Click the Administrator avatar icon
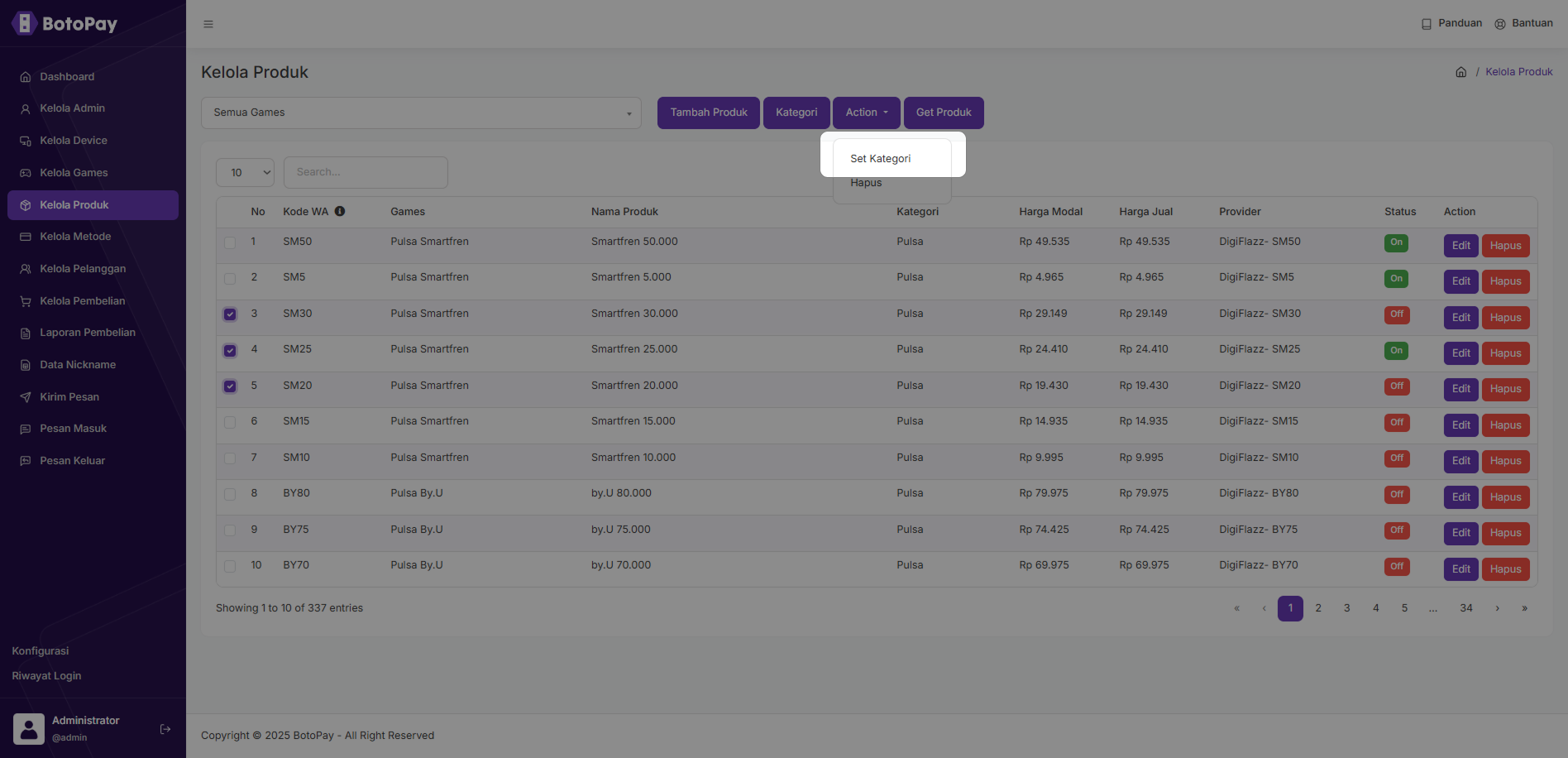 (x=29, y=729)
